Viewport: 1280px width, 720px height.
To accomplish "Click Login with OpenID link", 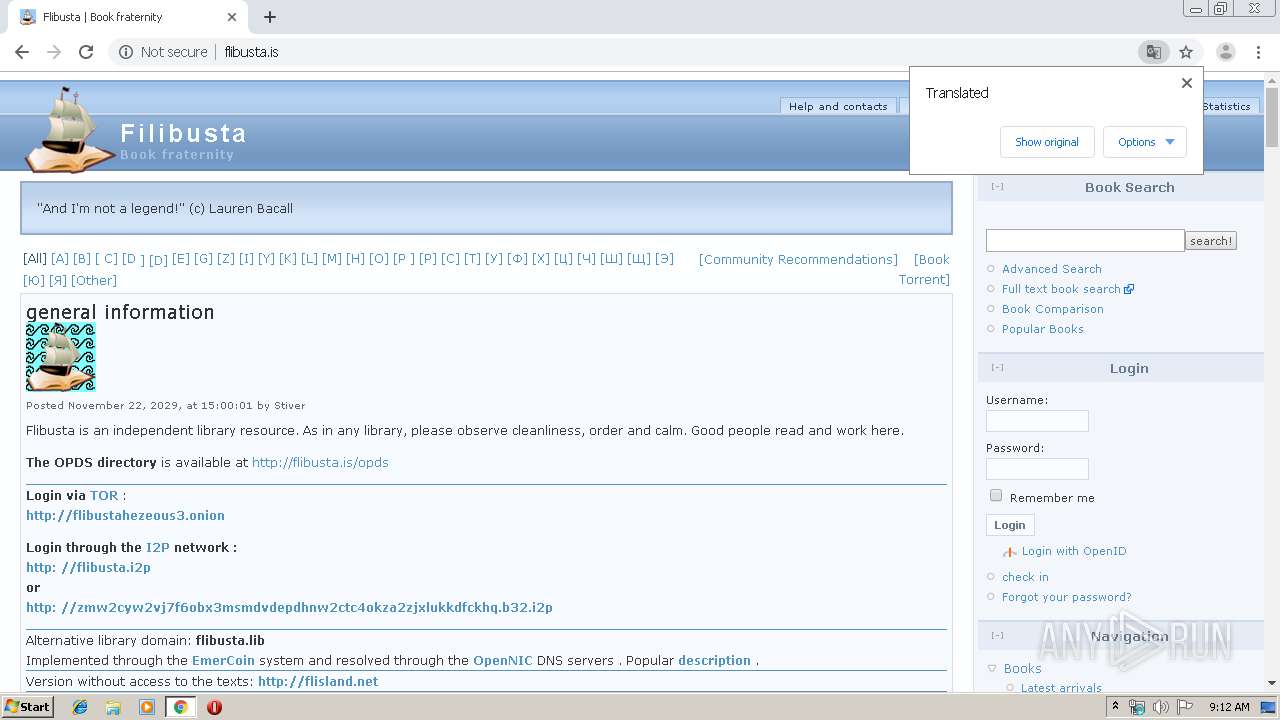I will tap(1074, 551).
